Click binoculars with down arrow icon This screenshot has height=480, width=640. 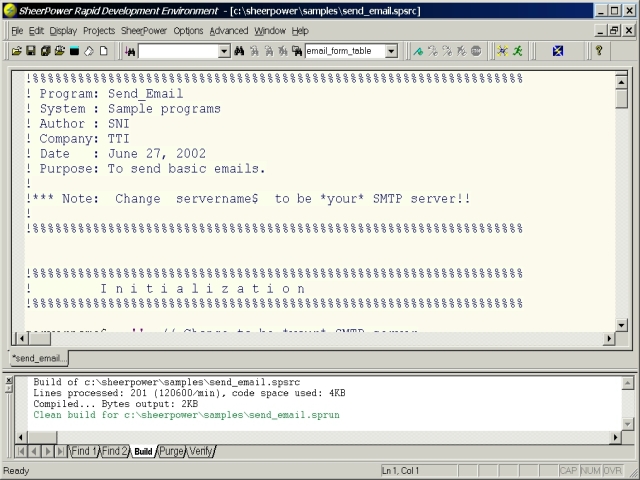tap(130, 51)
